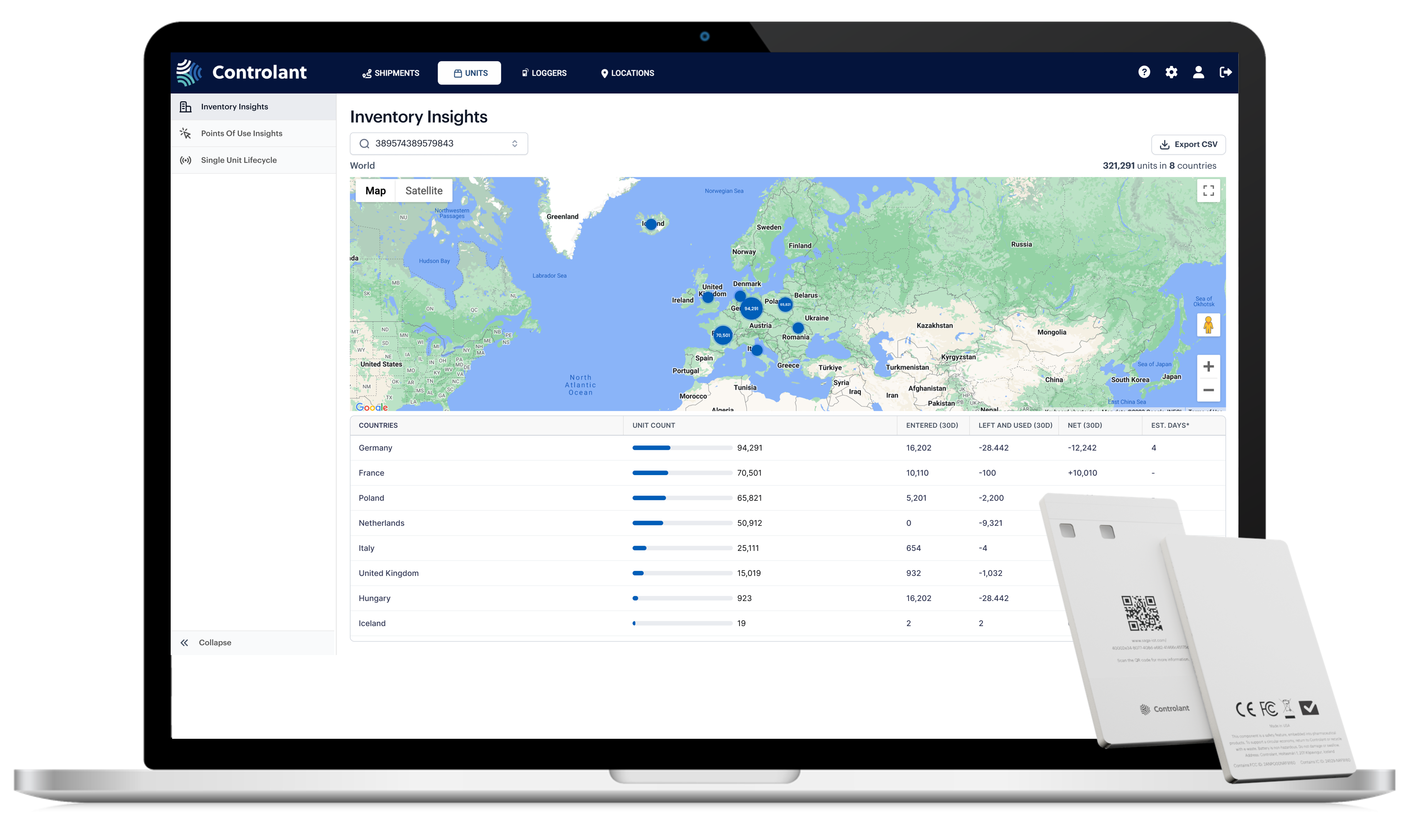1419x840 pixels.
Task: Click the Locations navigation icon
Action: click(x=604, y=72)
